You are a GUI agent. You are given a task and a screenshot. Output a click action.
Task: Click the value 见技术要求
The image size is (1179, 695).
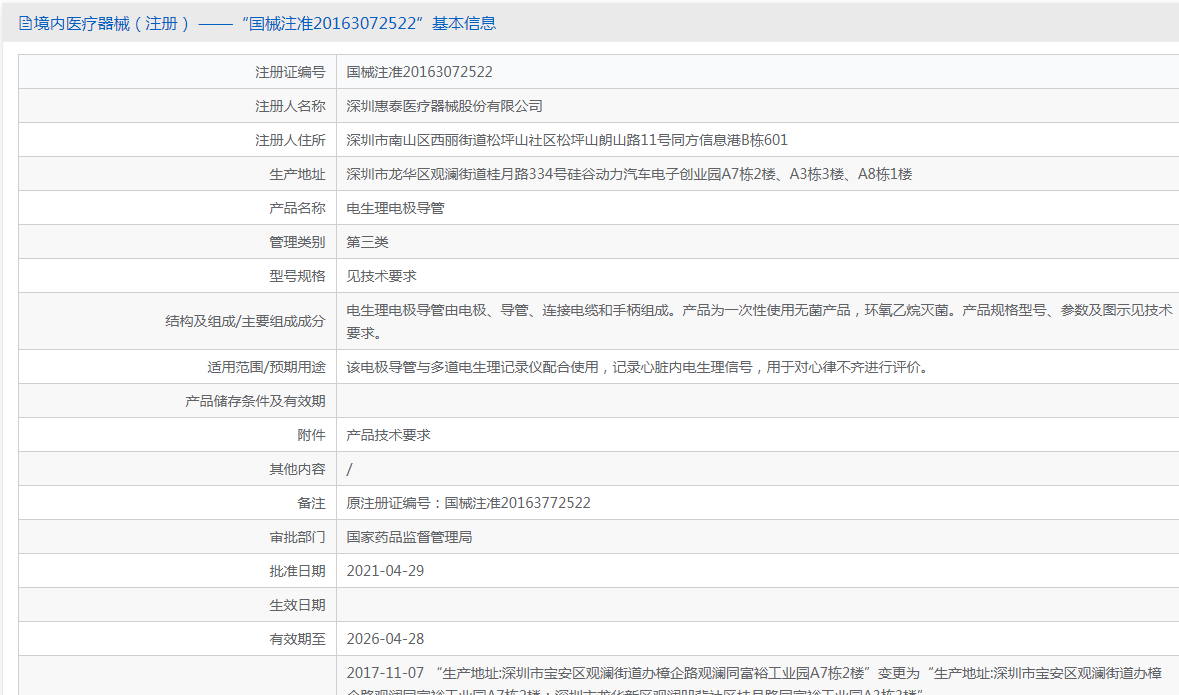(x=381, y=276)
